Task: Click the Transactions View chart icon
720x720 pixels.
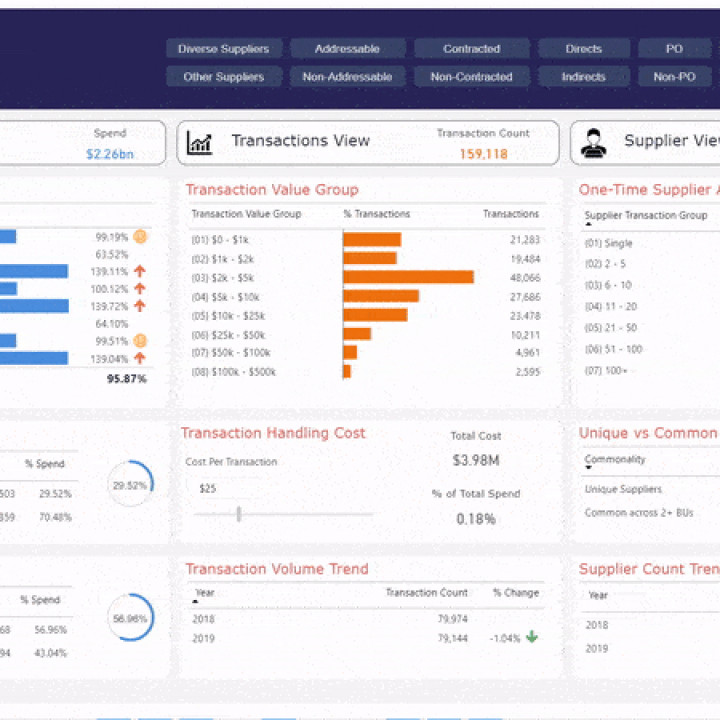Action: coord(200,143)
